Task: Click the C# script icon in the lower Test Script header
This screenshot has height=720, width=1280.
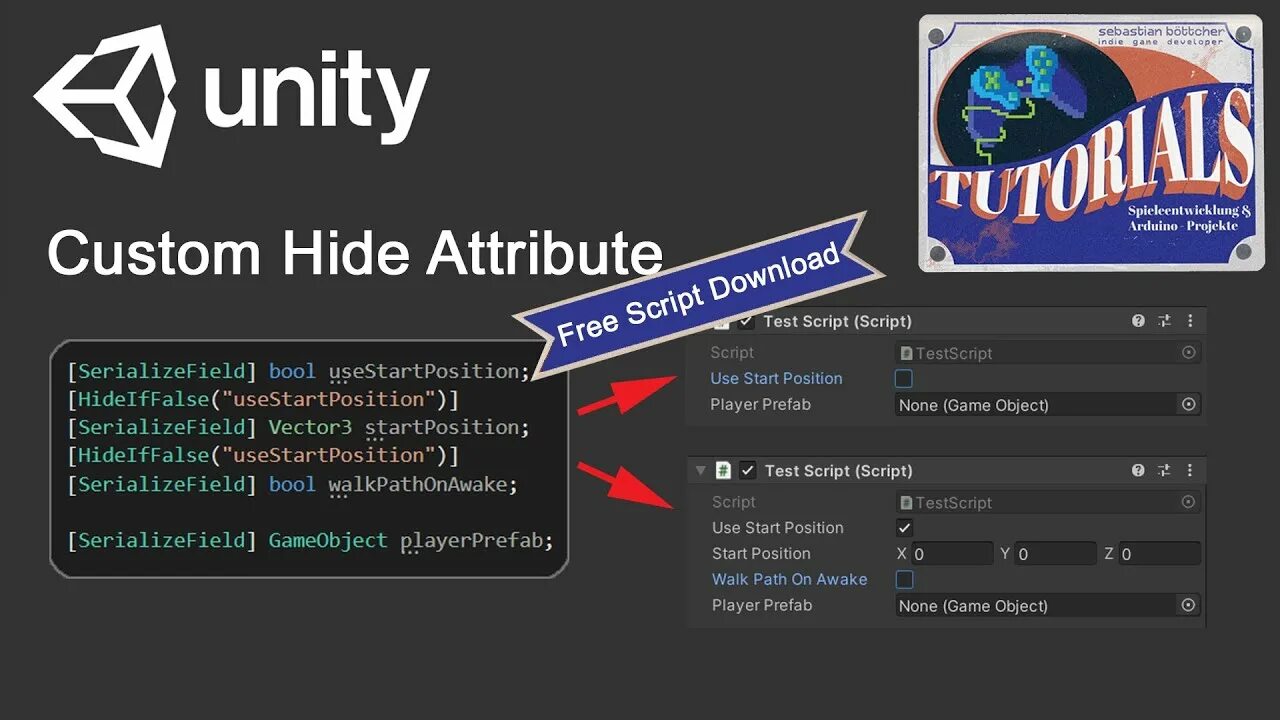Action: [723, 470]
